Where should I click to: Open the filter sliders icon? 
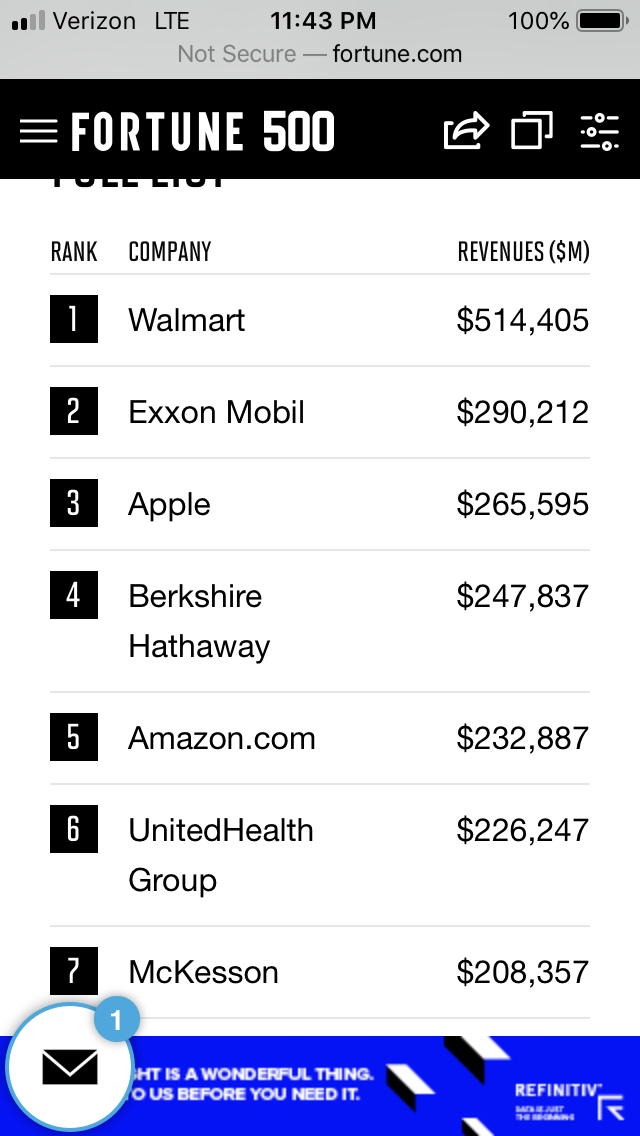(599, 132)
